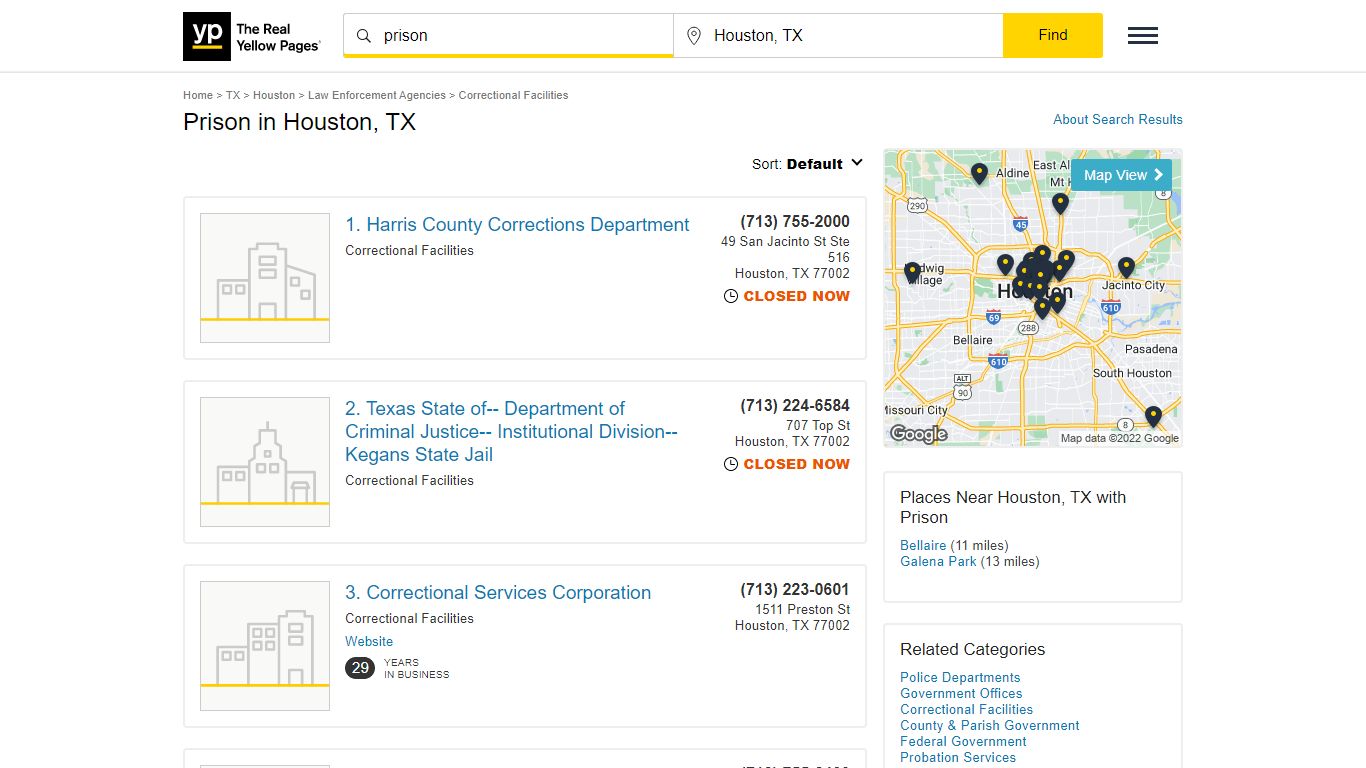The height and width of the screenshot is (768, 1366).
Task: Go to the Home breadcrumb
Action: pos(198,95)
